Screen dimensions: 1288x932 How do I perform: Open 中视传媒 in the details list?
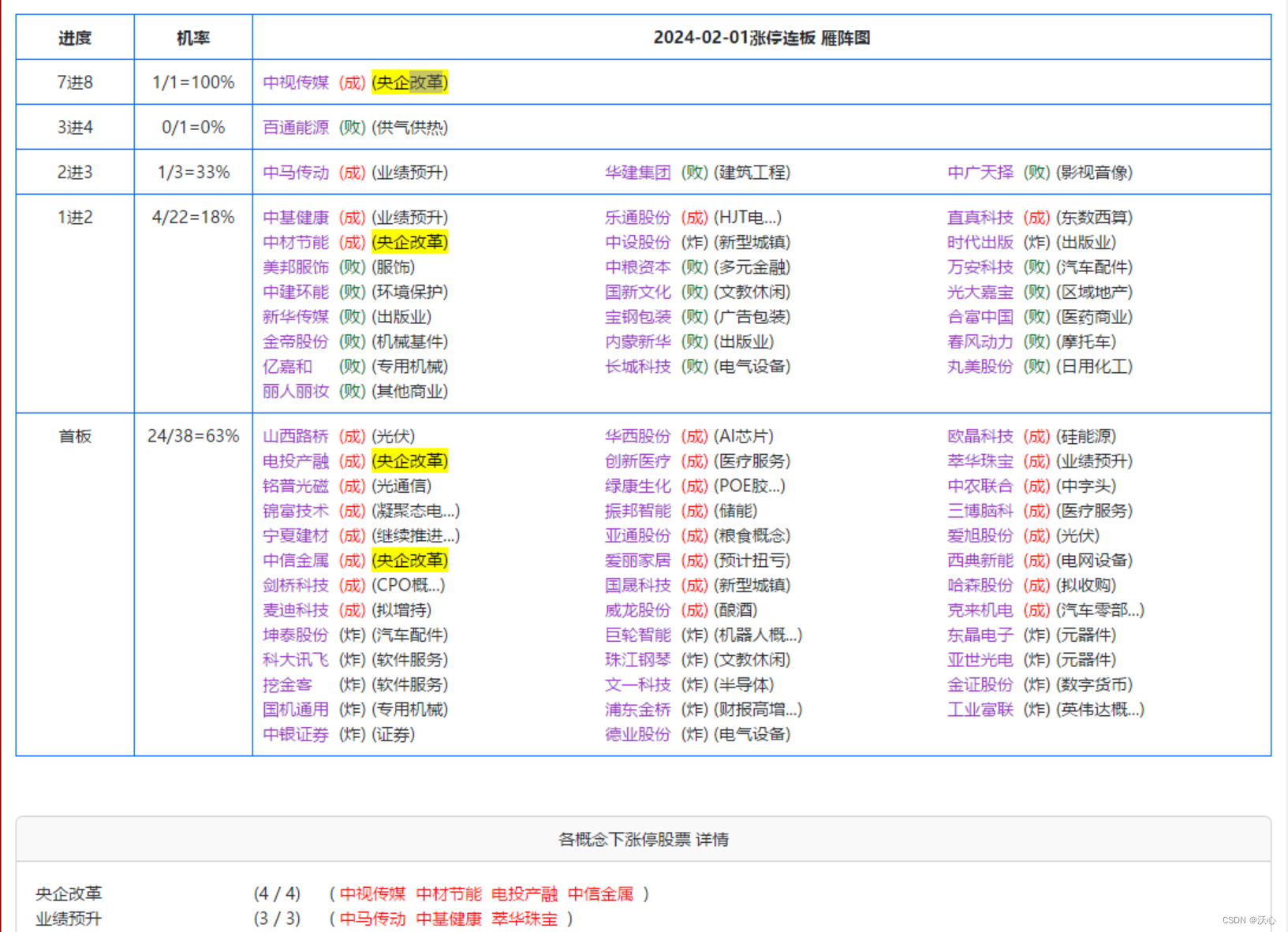[x=372, y=893]
